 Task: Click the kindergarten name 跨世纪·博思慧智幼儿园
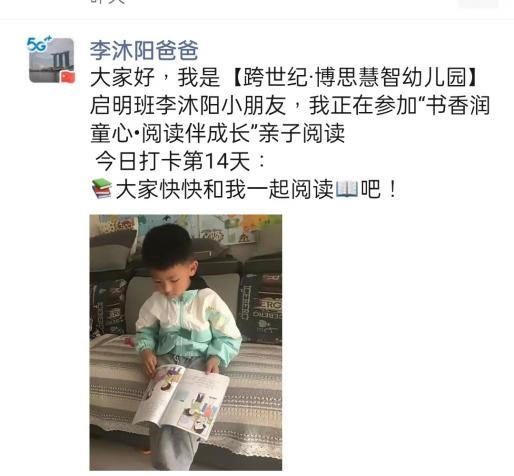pos(355,77)
